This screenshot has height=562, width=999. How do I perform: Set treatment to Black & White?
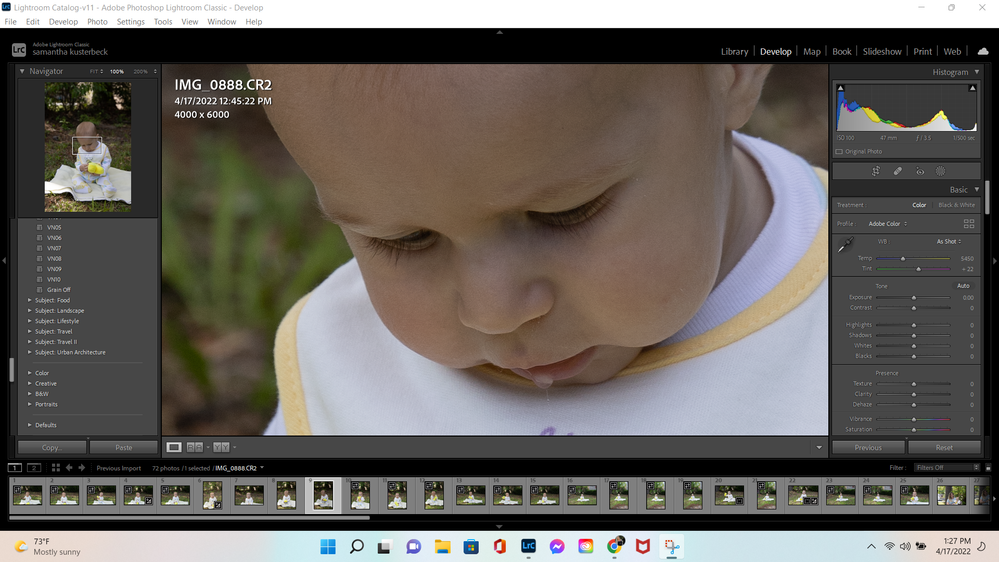coord(956,205)
